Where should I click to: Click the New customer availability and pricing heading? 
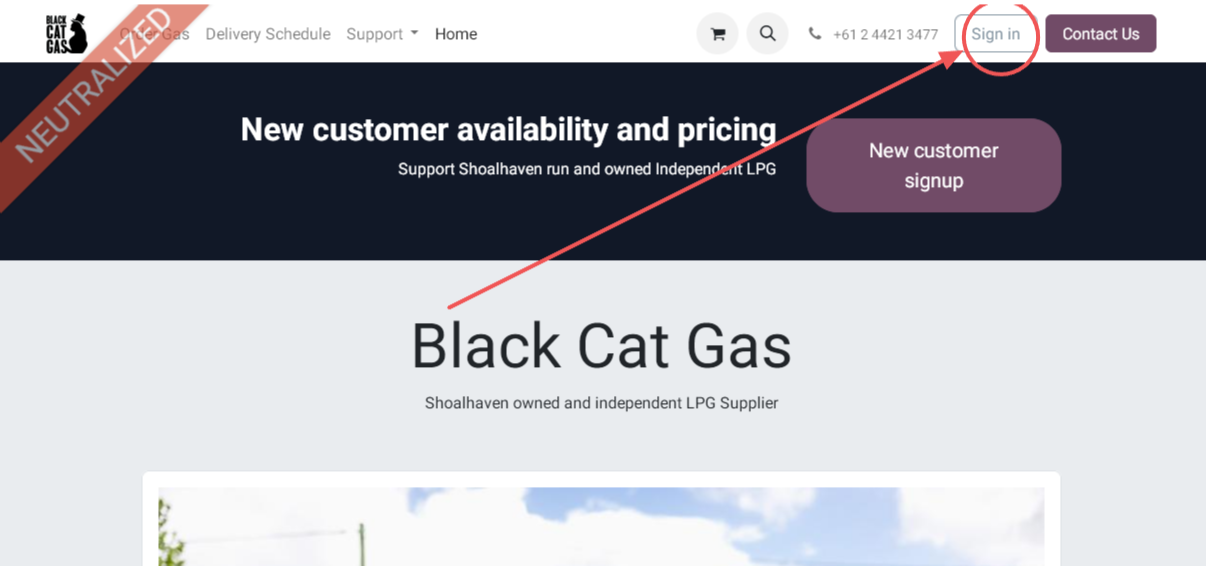point(508,130)
